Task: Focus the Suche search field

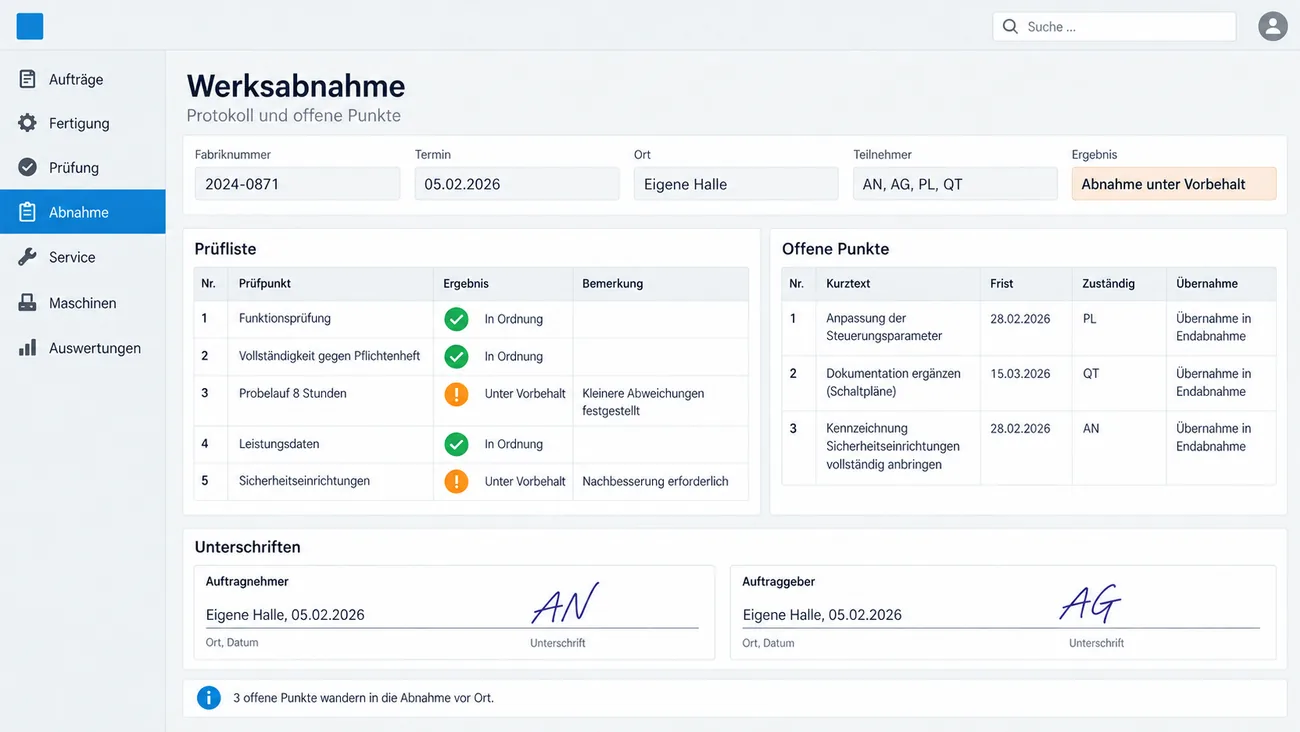Action: click(x=1114, y=26)
